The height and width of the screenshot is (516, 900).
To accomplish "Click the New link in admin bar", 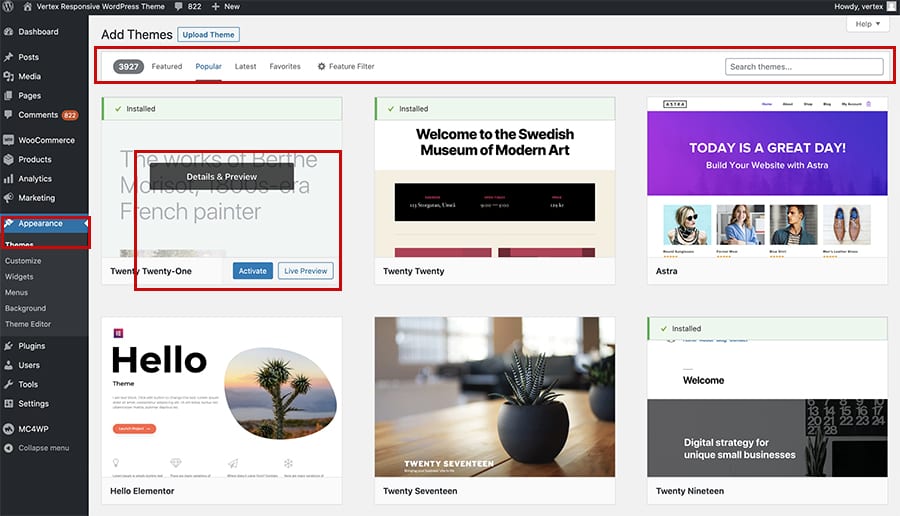I will point(232,7).
